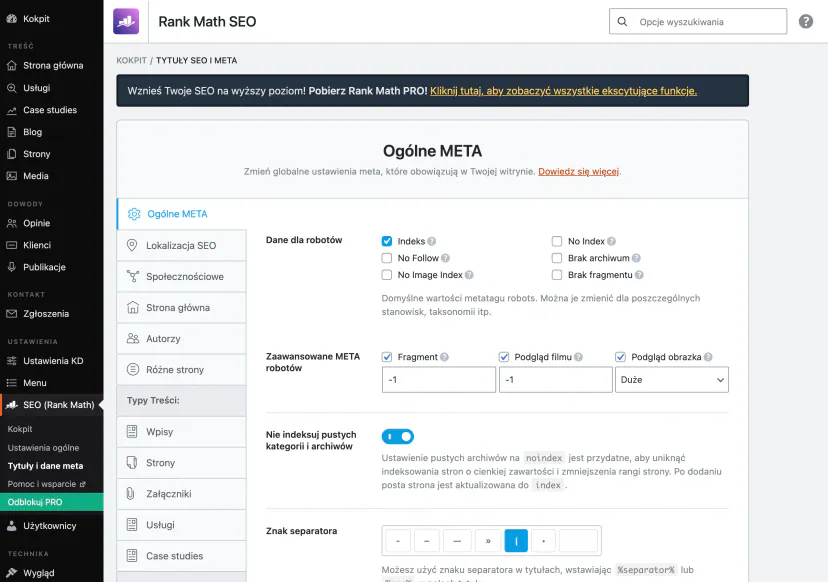
Task: Click the info icon next to Fragment
Action: pos(444,357)
